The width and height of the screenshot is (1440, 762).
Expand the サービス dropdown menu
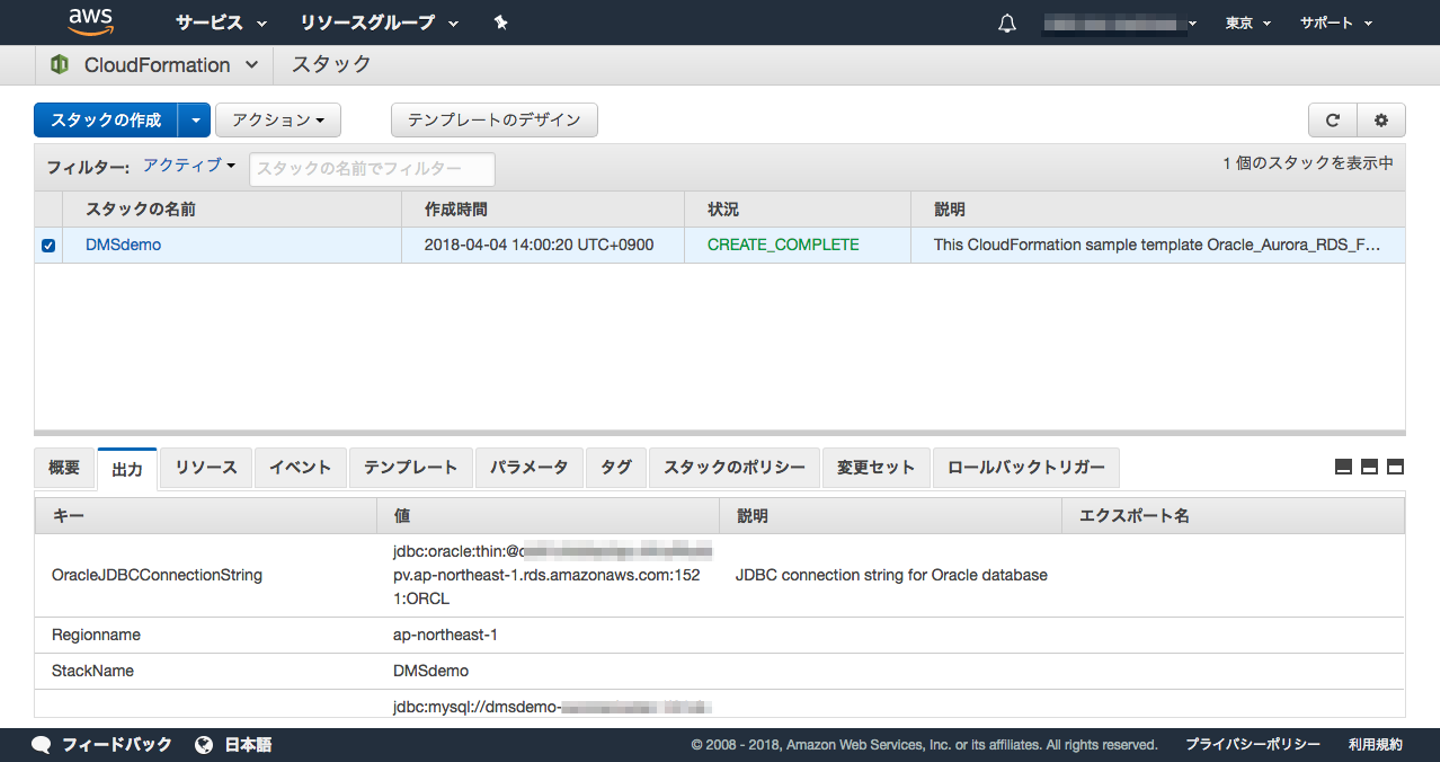(221, 23)
